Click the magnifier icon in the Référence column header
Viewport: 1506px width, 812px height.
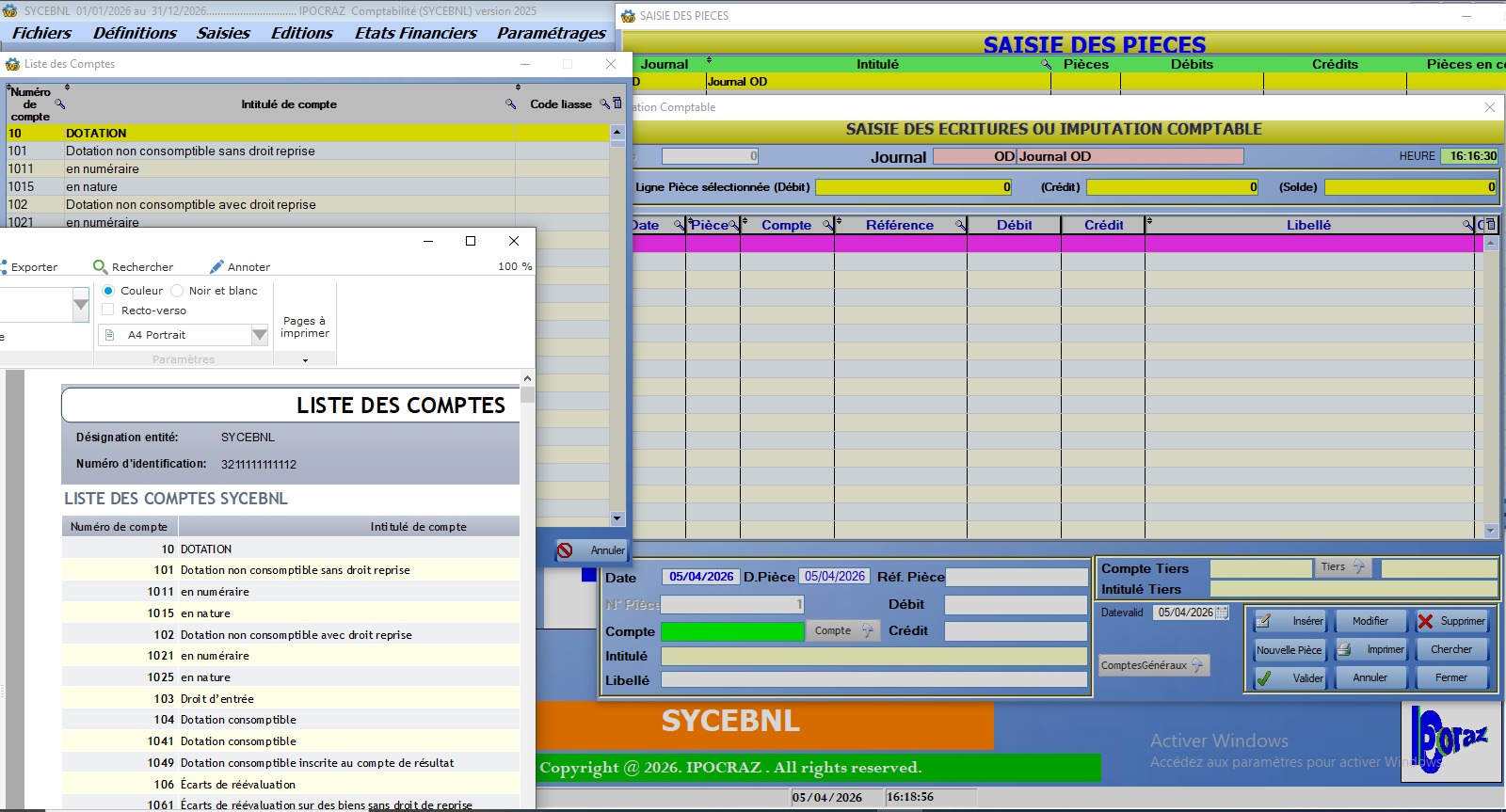(x=960, y=226)
